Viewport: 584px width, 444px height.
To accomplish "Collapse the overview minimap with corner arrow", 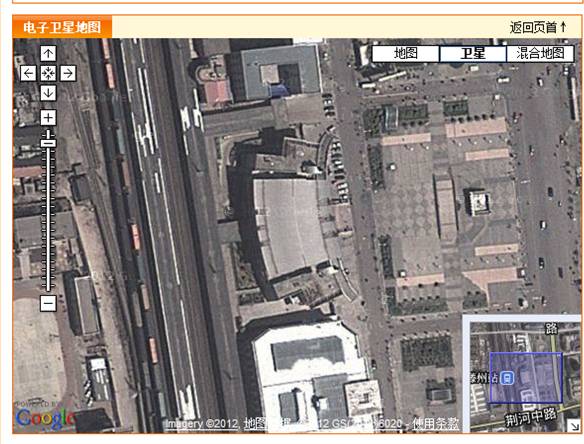I will pyautogui.click(x=575, y=426).
